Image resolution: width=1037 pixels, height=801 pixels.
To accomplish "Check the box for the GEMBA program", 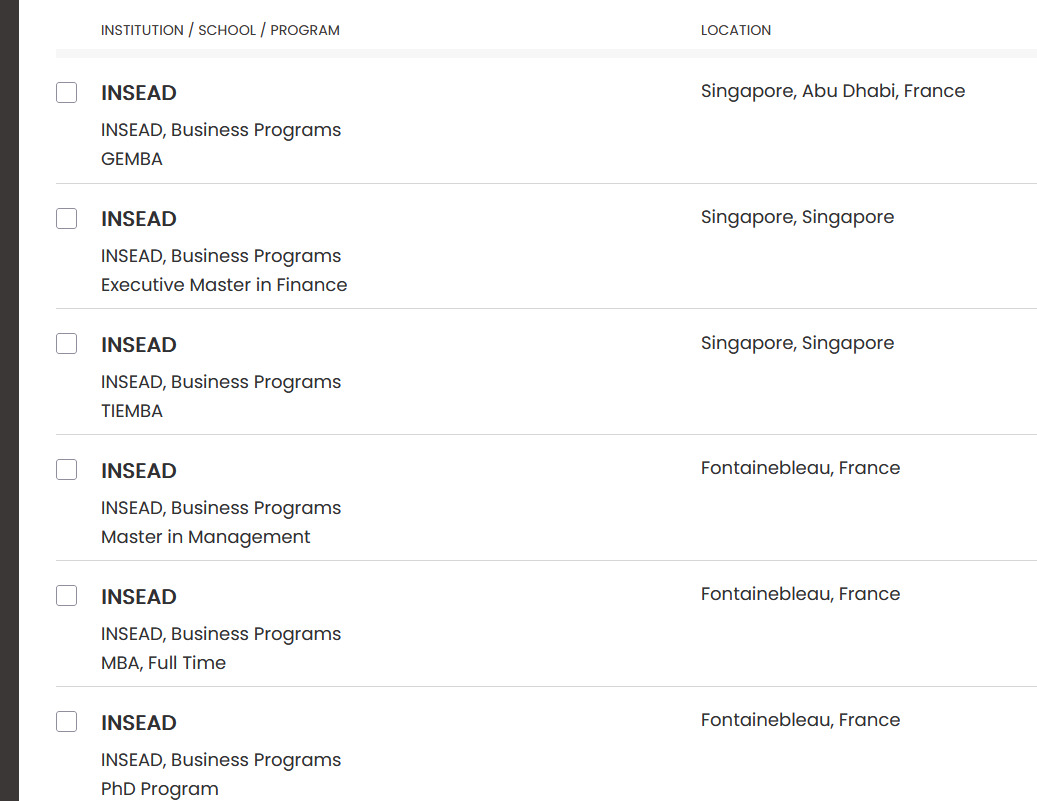I will click(x=66, y=93).
